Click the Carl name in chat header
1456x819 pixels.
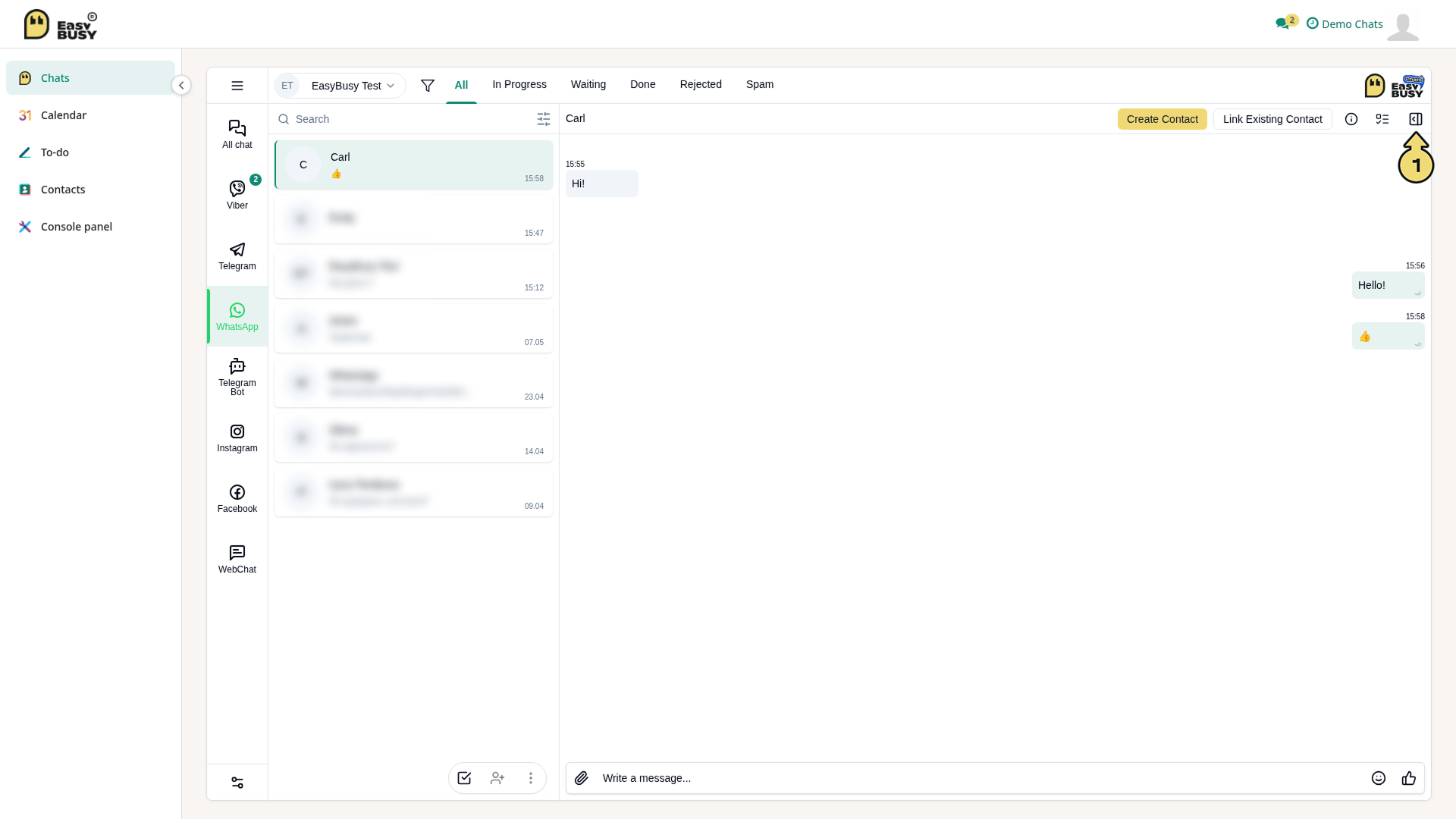[576, 118]
